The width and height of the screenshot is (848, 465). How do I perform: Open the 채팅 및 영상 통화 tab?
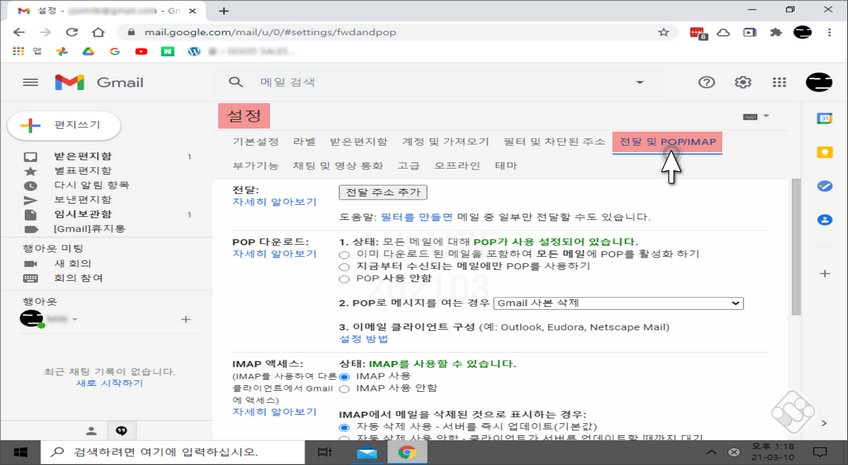point(337,165)
